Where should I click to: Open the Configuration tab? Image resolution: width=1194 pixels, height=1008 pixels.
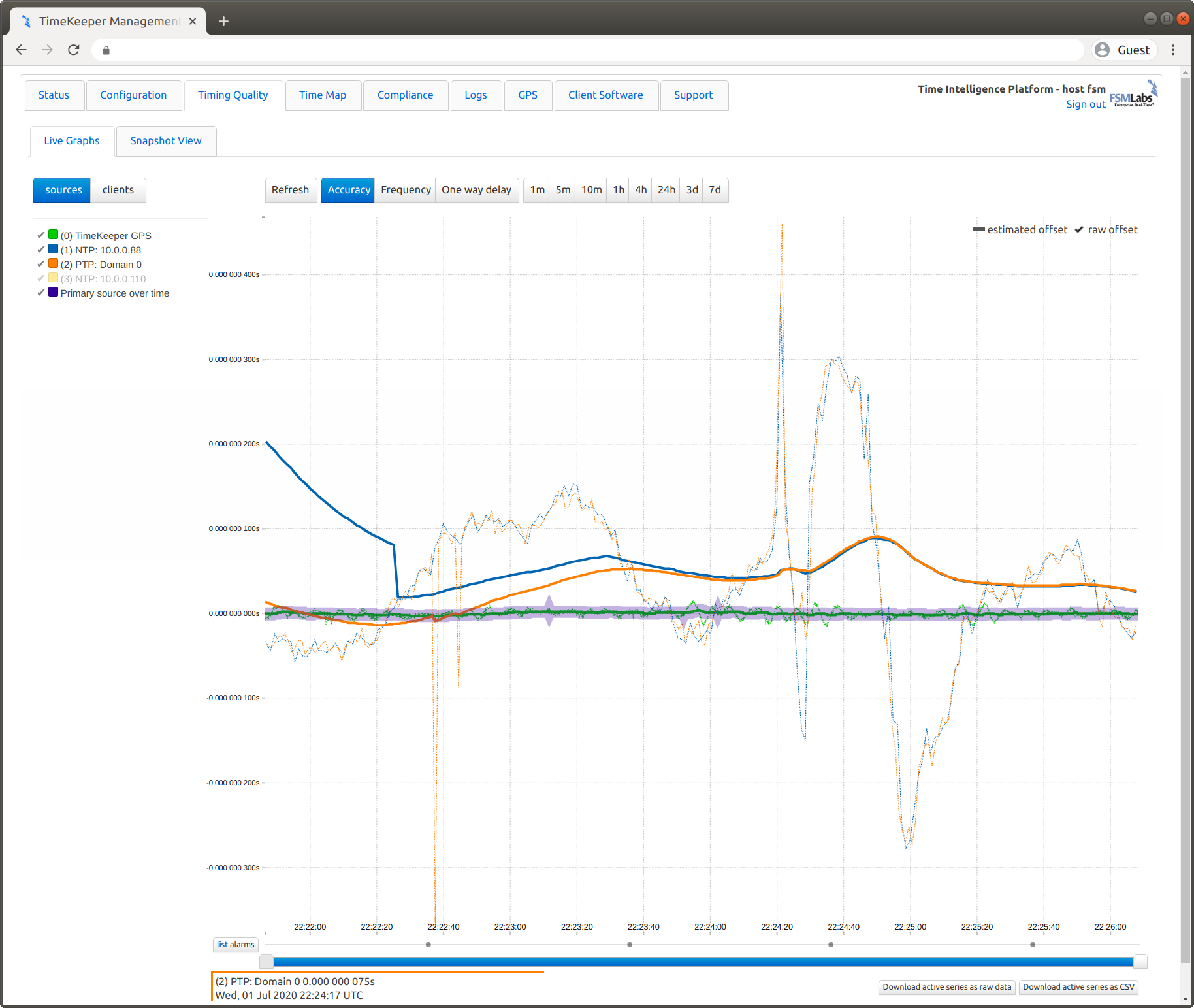point(133,95)
